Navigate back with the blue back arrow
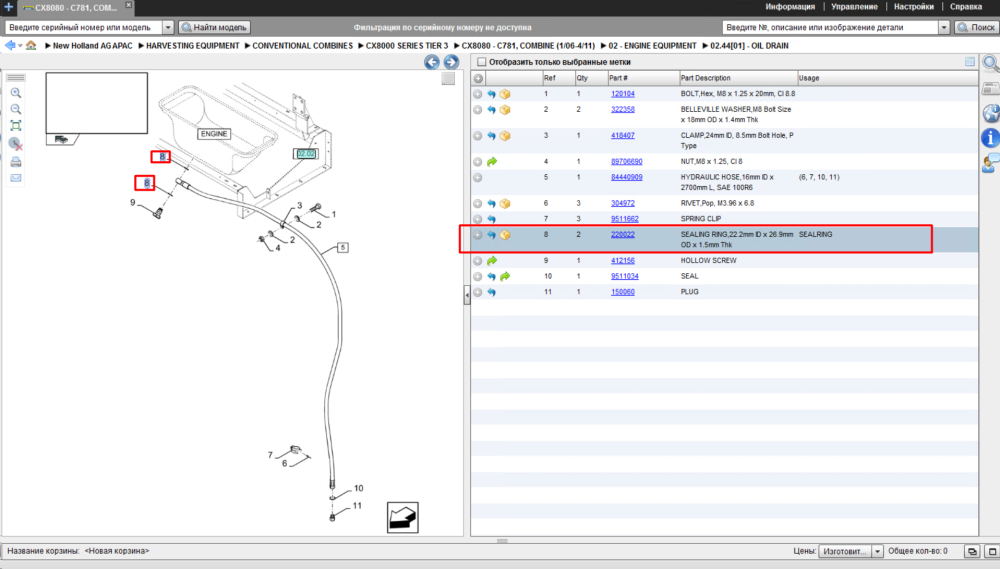 point(10,45)
